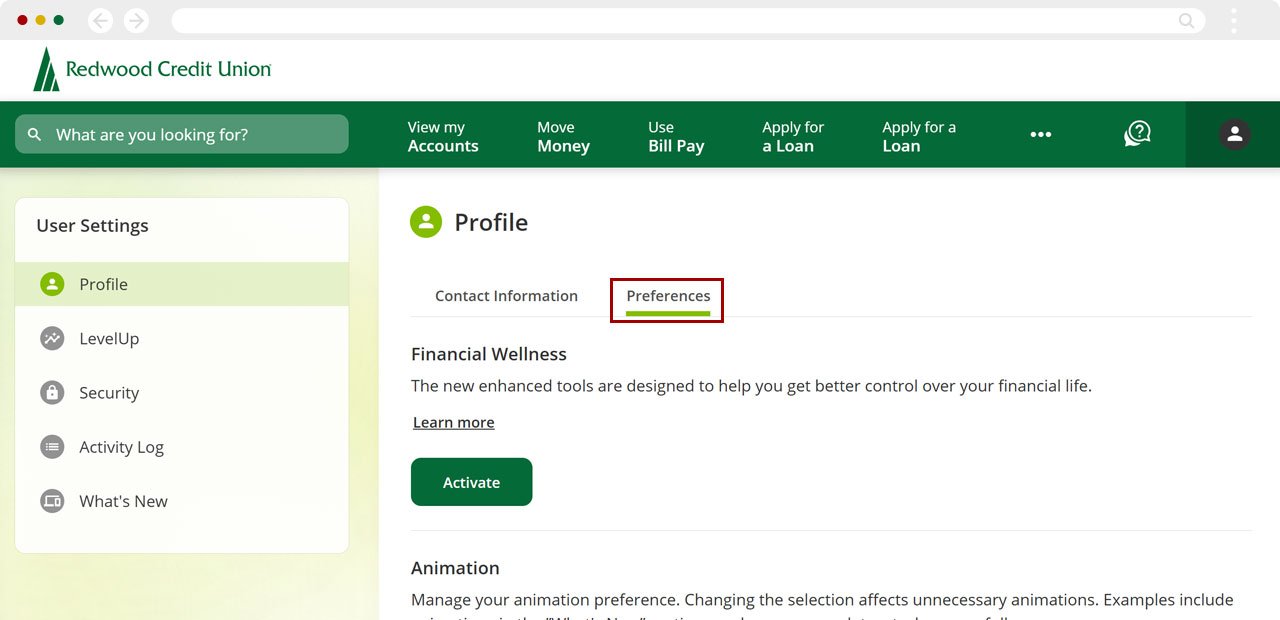Viewport: 1280px width, 620px height.
Task: Open the View my Accounts menu
Action: pyautogui.click(x=442, y=135)
